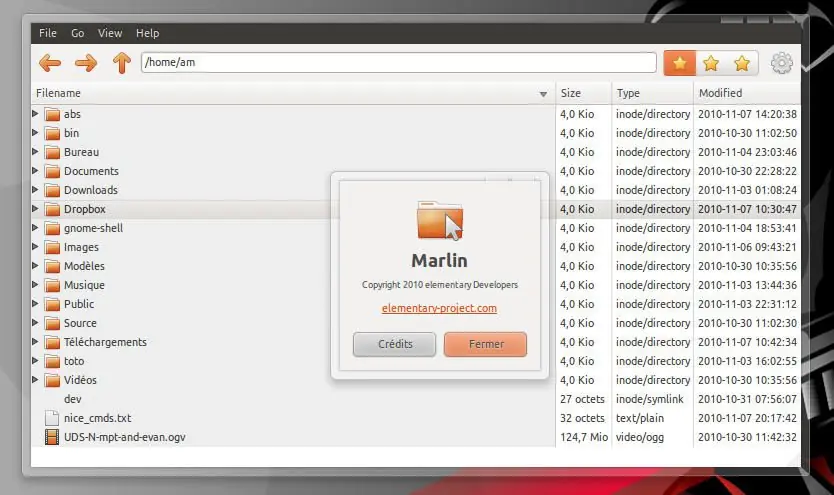Click the rightmost star view button
The height and width of the screenshot is (495, 834).
[x=742, y=64]
